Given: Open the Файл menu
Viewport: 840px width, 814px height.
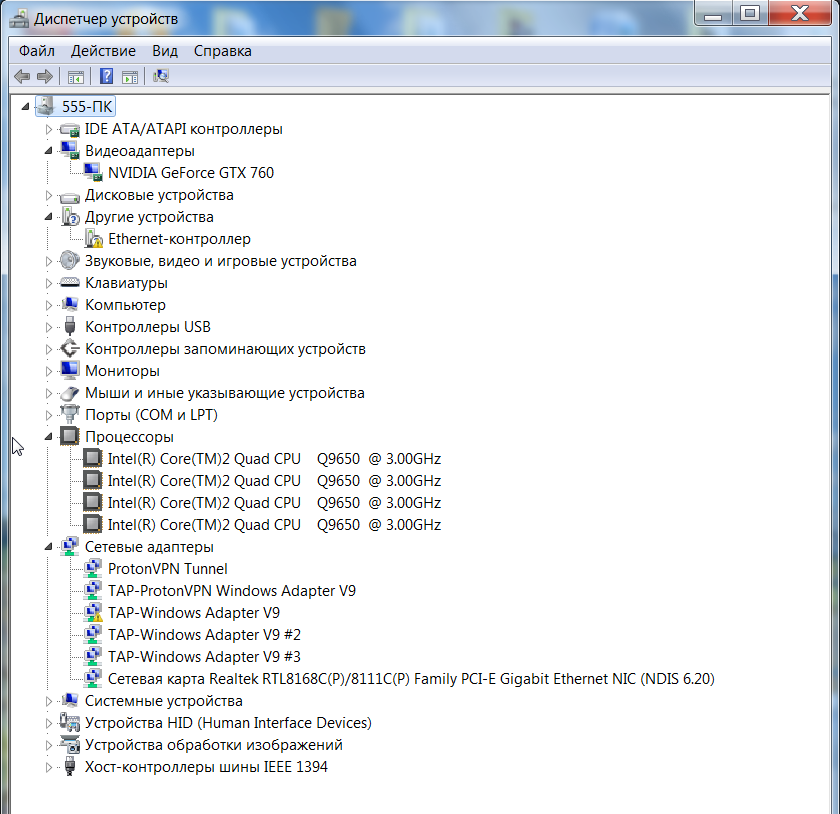Looking at the screenshot, I should pyautogui.click(x=36, y=51).
